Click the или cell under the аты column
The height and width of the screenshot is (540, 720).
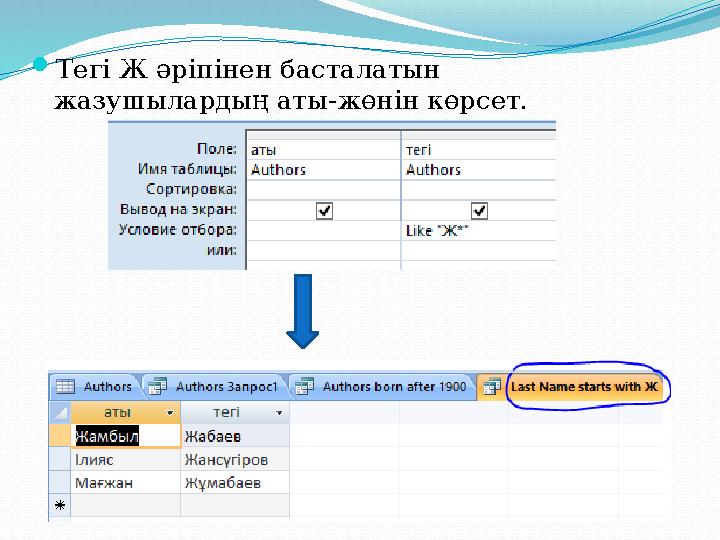pos(324,251)
